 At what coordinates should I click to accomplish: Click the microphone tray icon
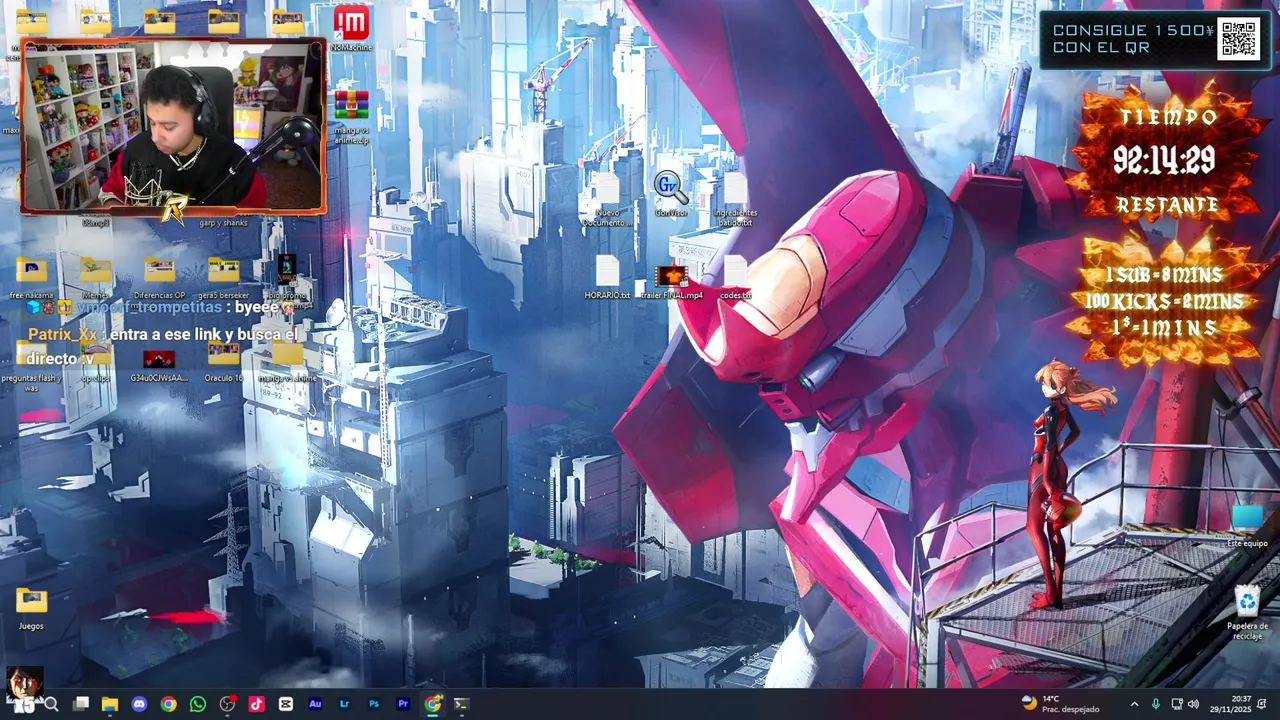point(1156,704)
